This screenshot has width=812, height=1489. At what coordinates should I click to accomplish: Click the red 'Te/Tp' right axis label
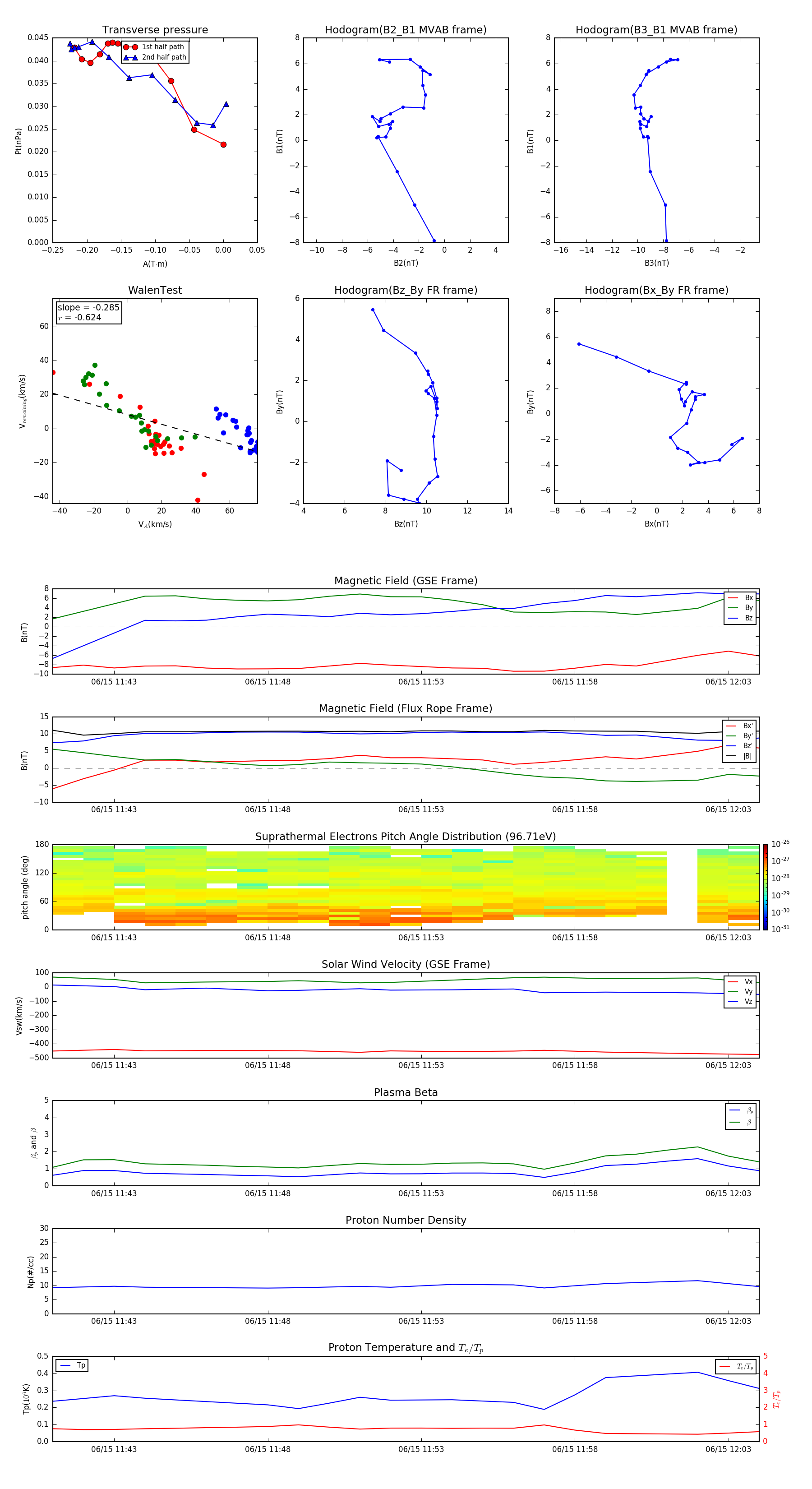(x=777, y=1399)
